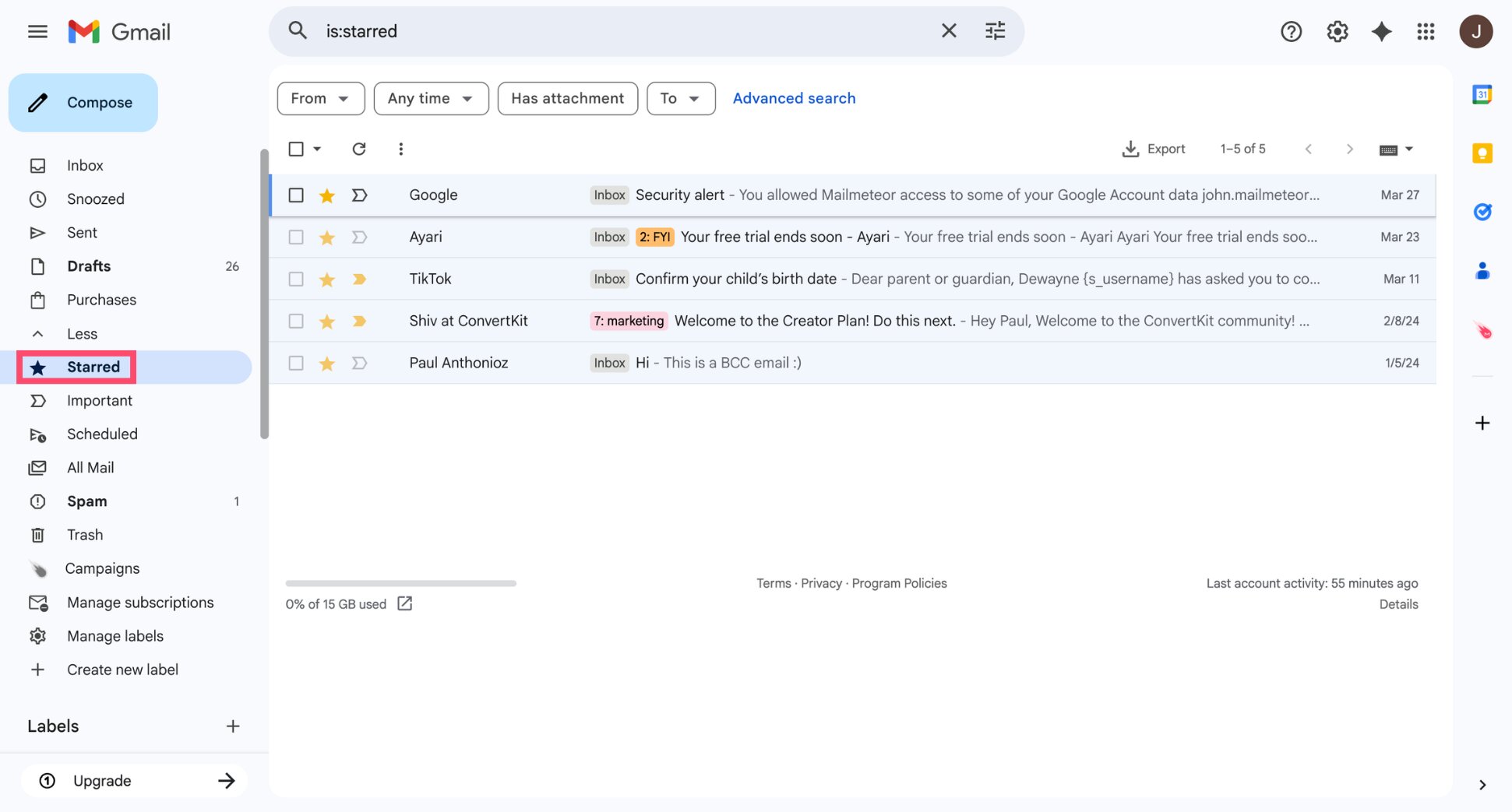Go to Inbox folder
Image resolution: width=1512 pixels, height=812 pixels.
(85, 166)
